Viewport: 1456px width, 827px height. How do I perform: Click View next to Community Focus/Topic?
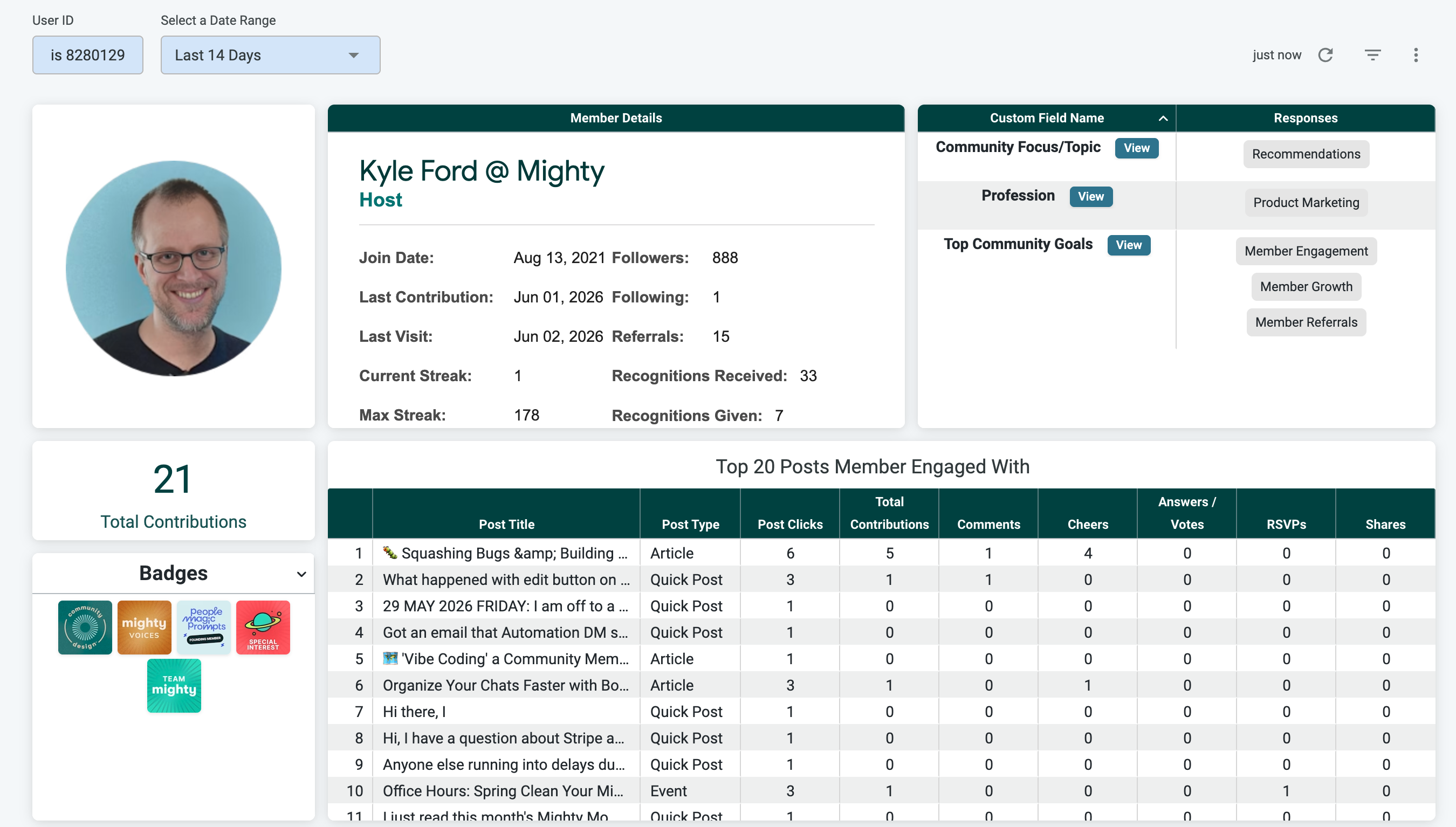click(1136, 148)
